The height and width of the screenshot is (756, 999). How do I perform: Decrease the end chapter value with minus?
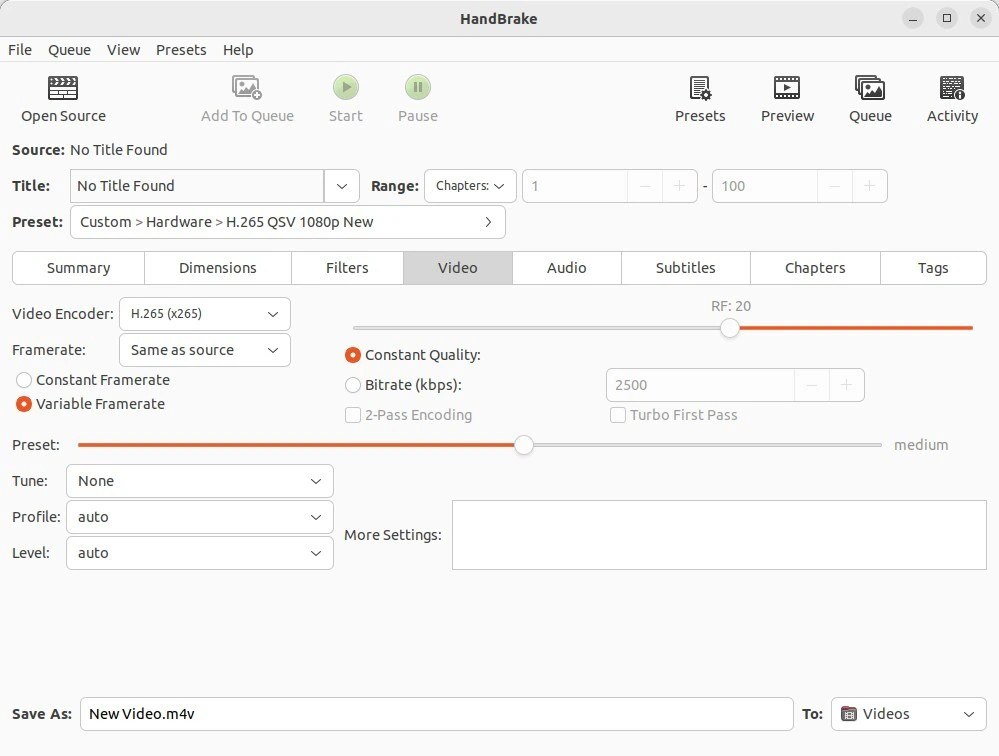pos(835,186)
